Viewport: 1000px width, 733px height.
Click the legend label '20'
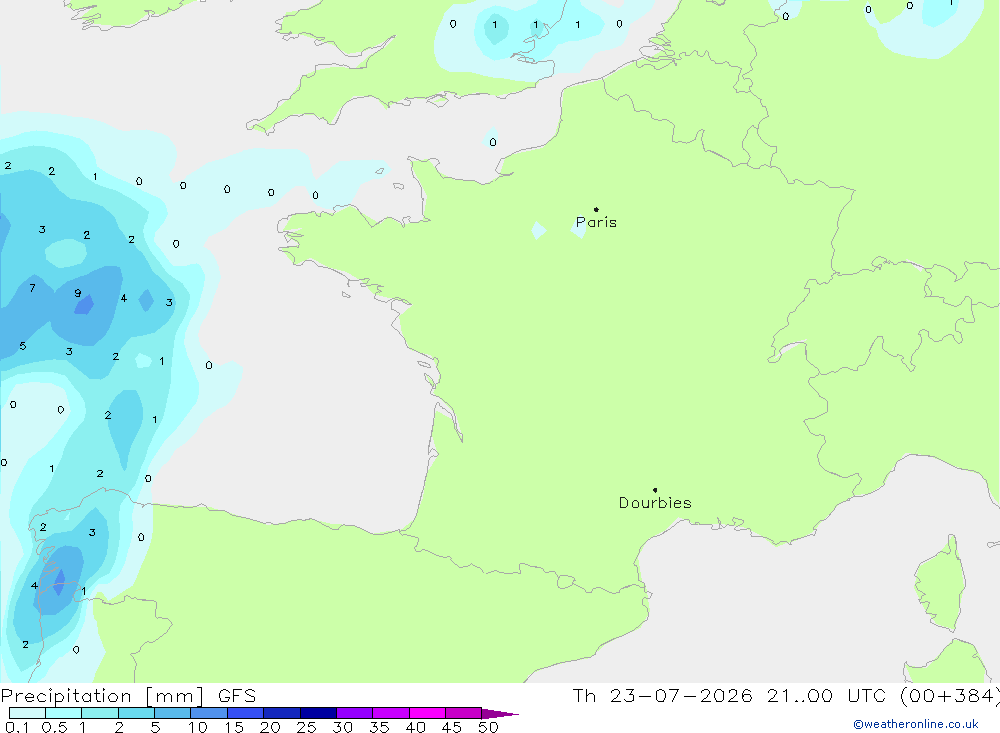(270, 727)
